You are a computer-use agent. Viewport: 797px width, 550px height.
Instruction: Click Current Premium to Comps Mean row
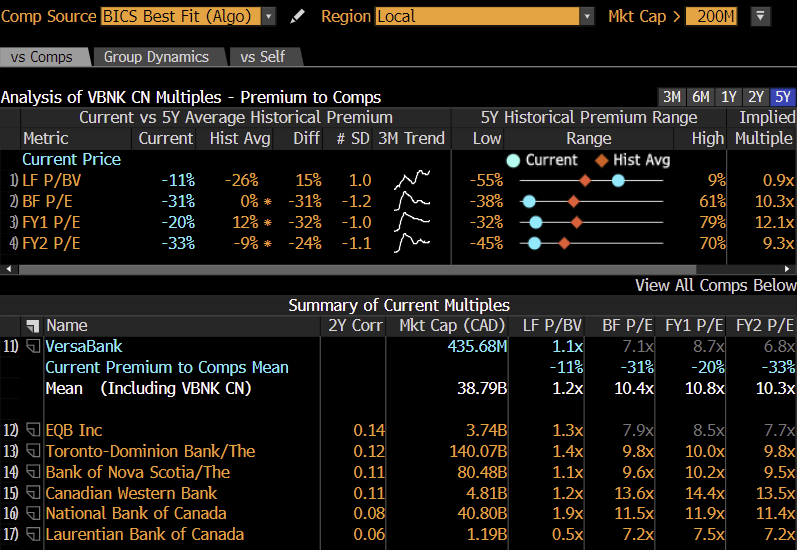398,368
